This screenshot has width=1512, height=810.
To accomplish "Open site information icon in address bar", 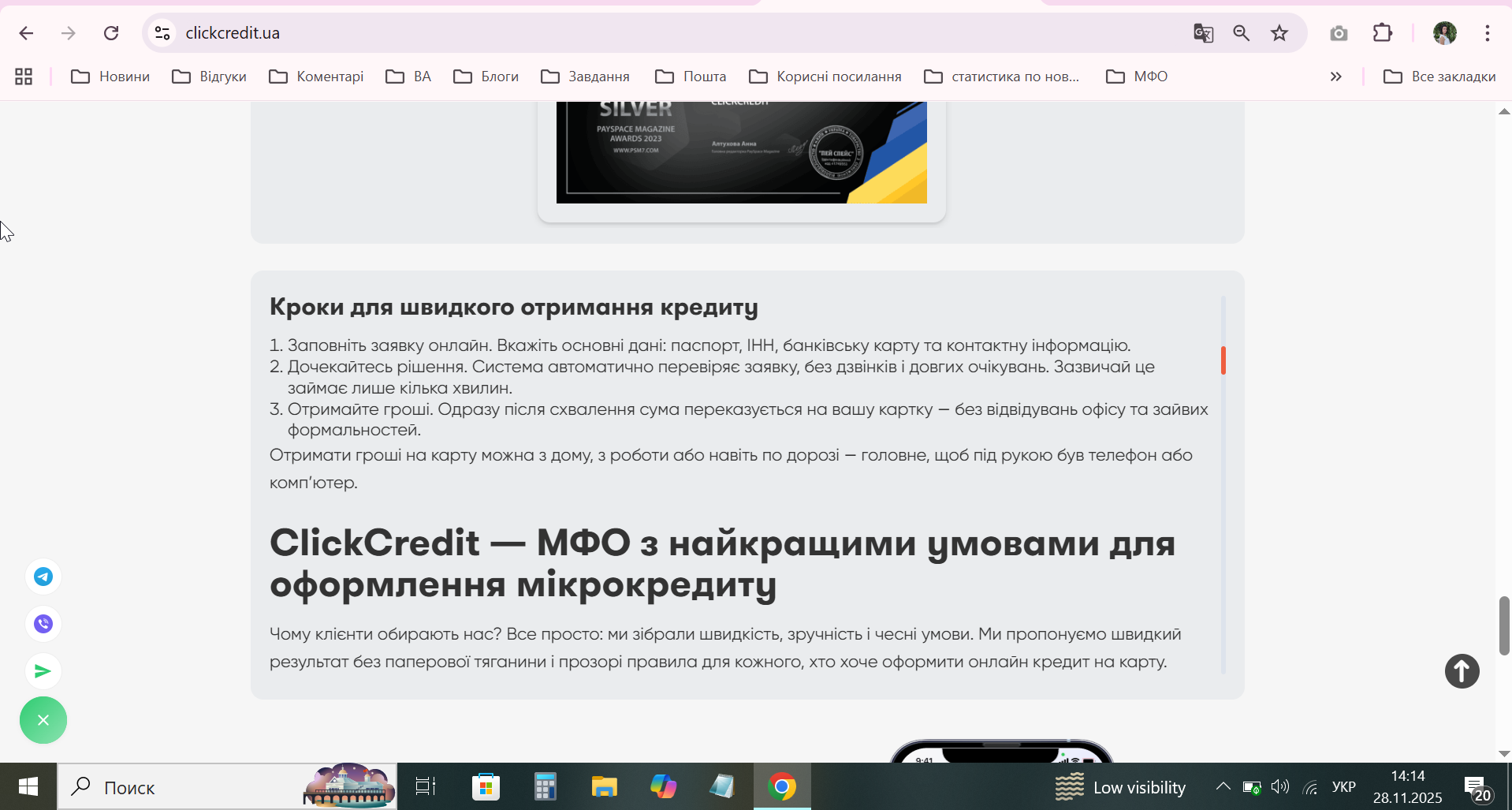I will pyautogui.click(x=162, y=33).
